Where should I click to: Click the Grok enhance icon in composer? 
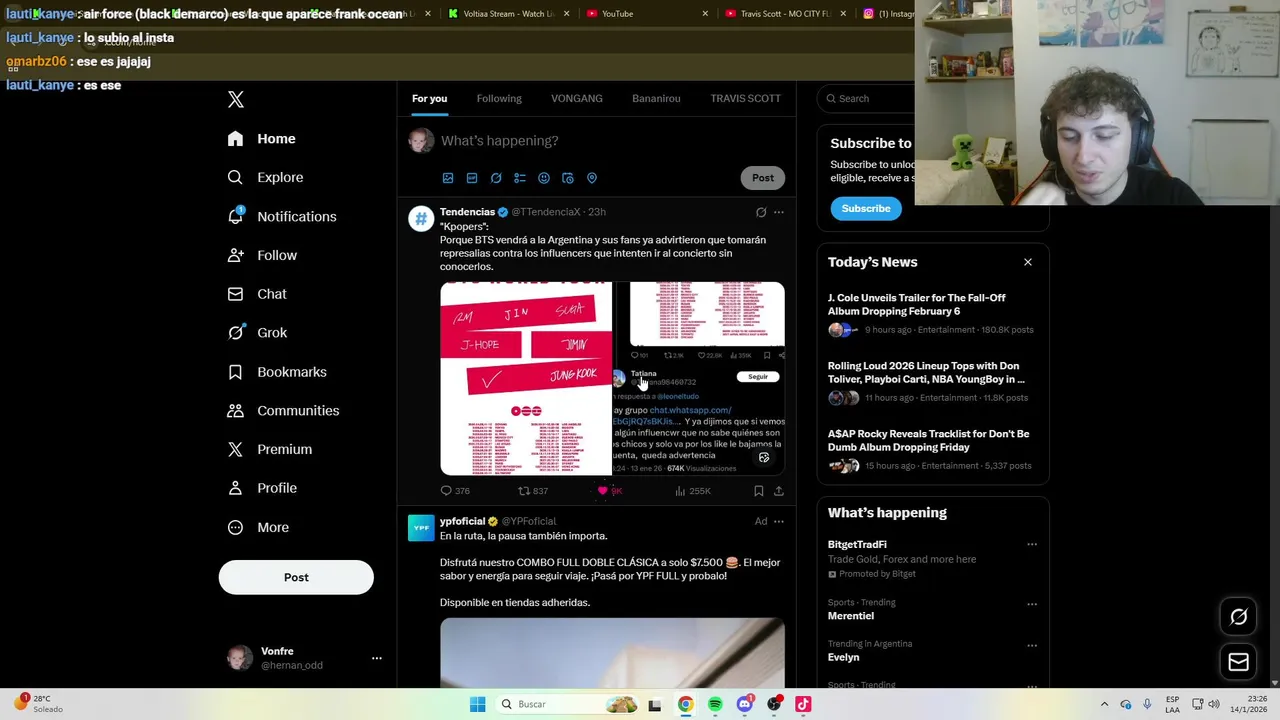[496, 178]
